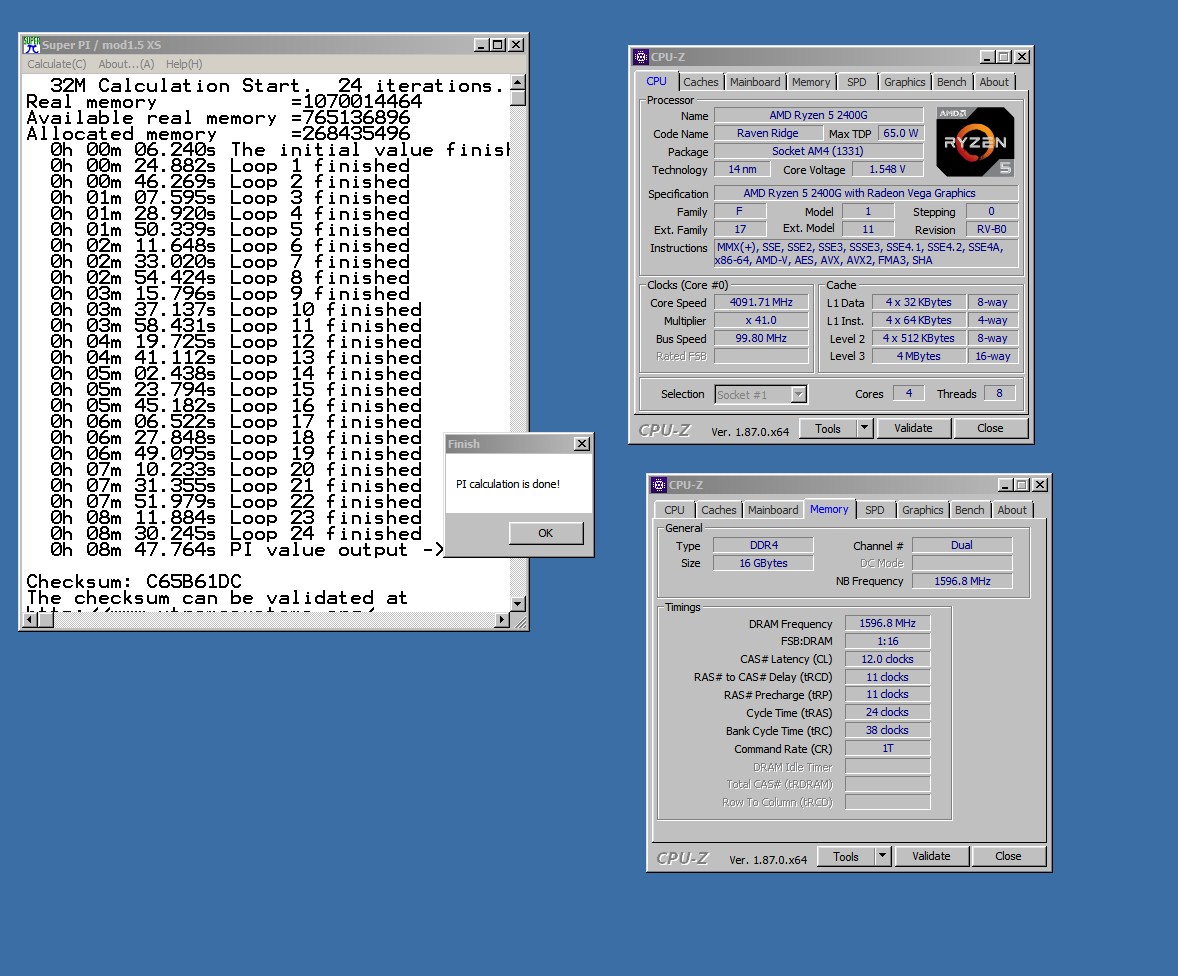
Task: Click the 'AMD Ryzen 5 2400G' name field
Action: 818,115
